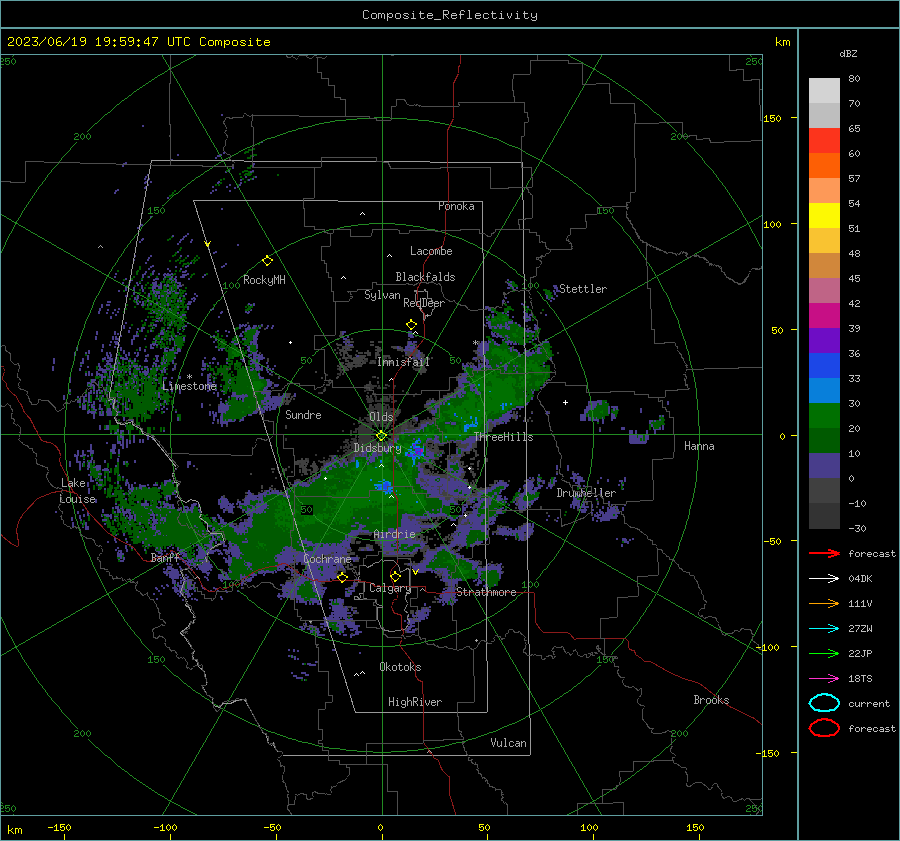Viewport: 900px width, 841px height.
Task: Click the Cochrane label
Action: point(327,559)
